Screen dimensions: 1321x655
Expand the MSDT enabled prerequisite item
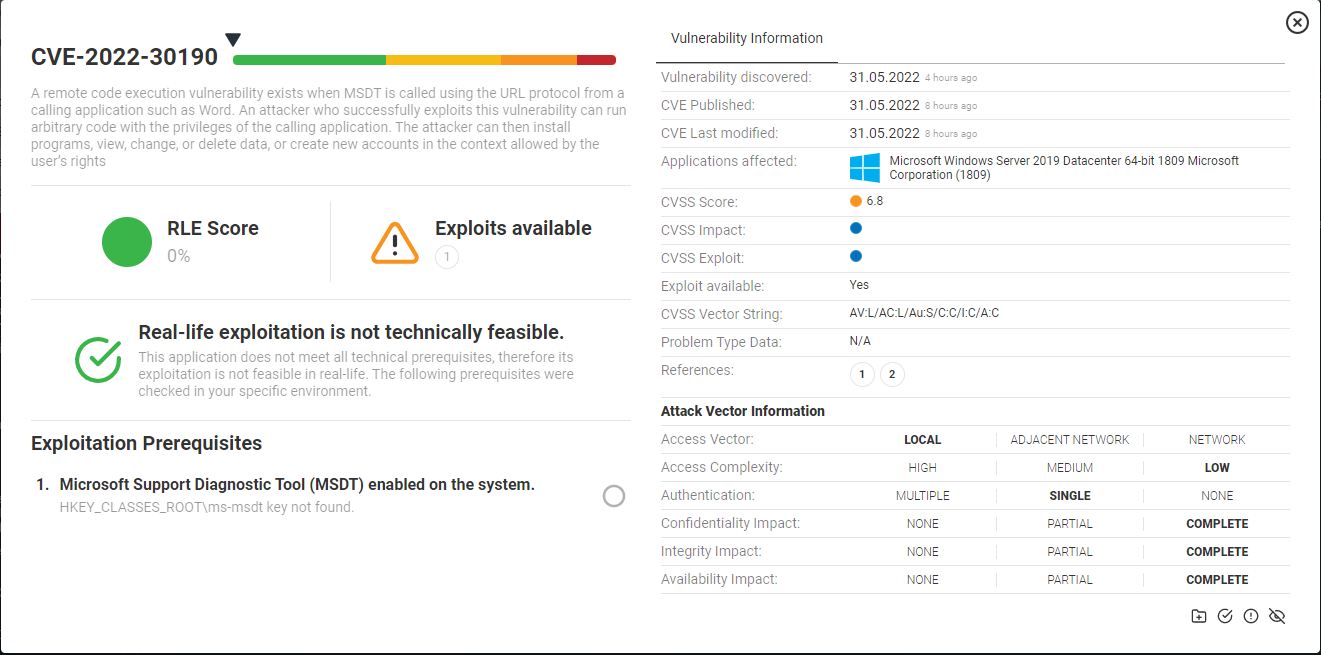click(x=297, y=485)
